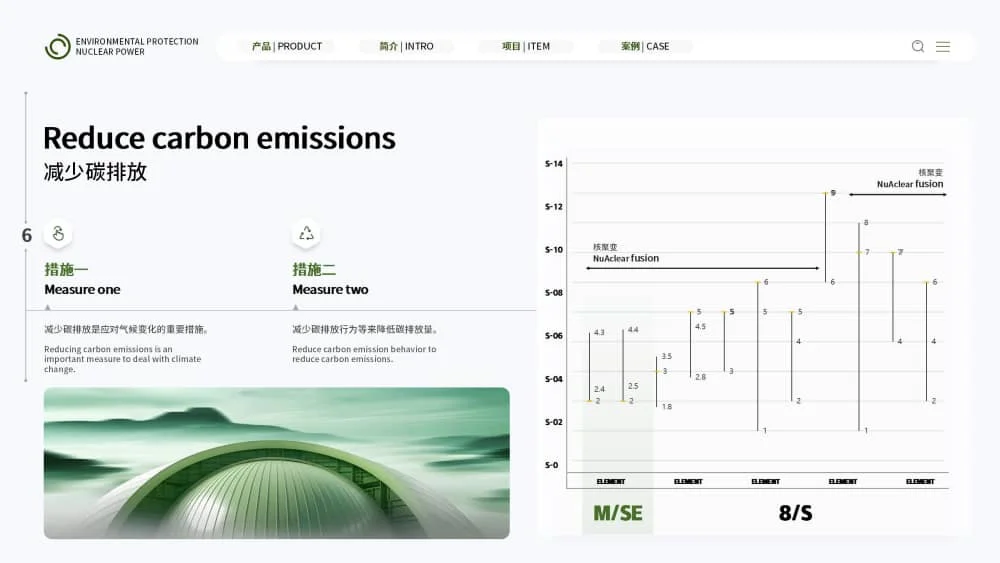Click the green dome building image

[x=277, y=463]
